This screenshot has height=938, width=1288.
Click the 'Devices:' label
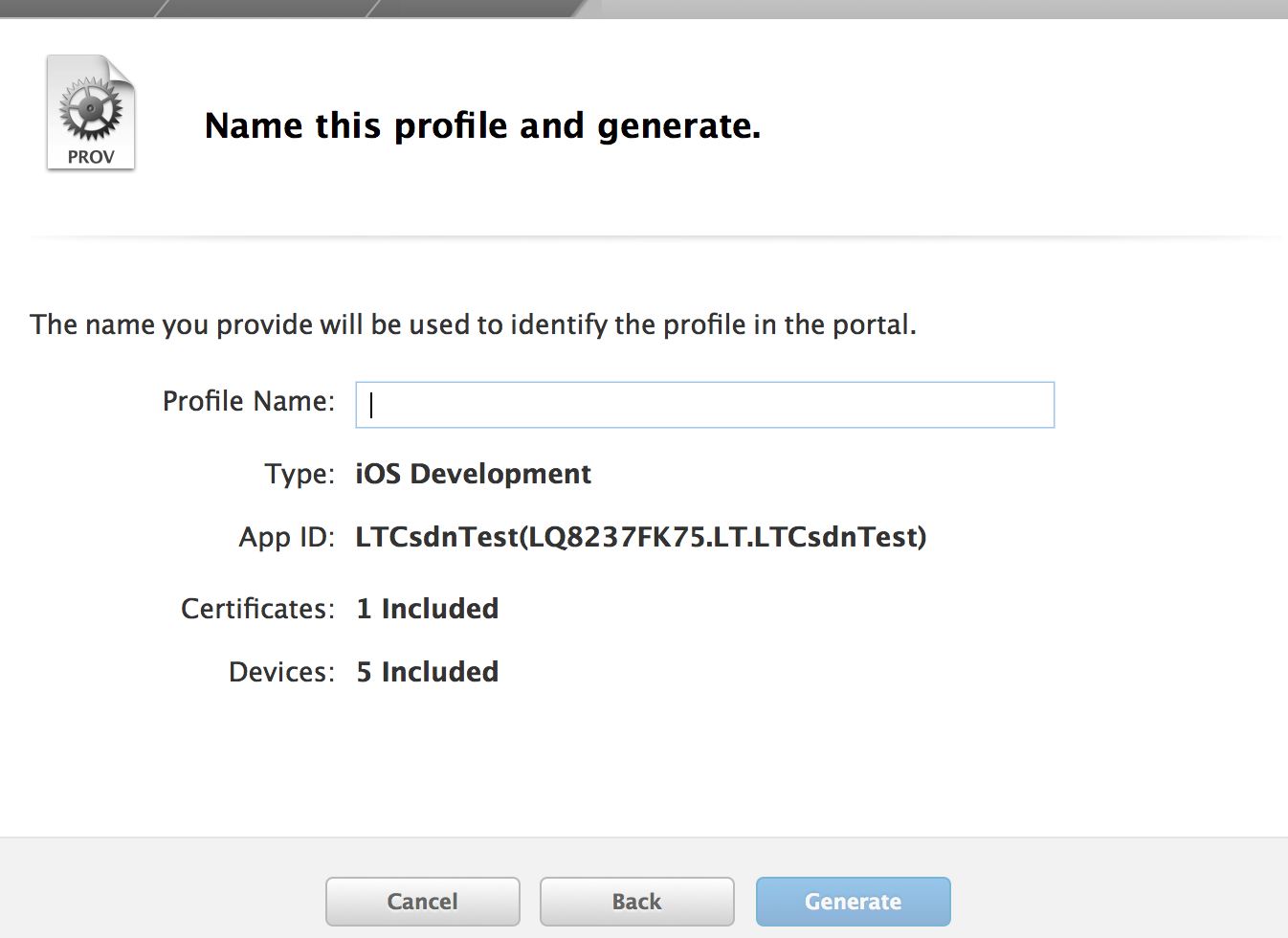point(281,672)
